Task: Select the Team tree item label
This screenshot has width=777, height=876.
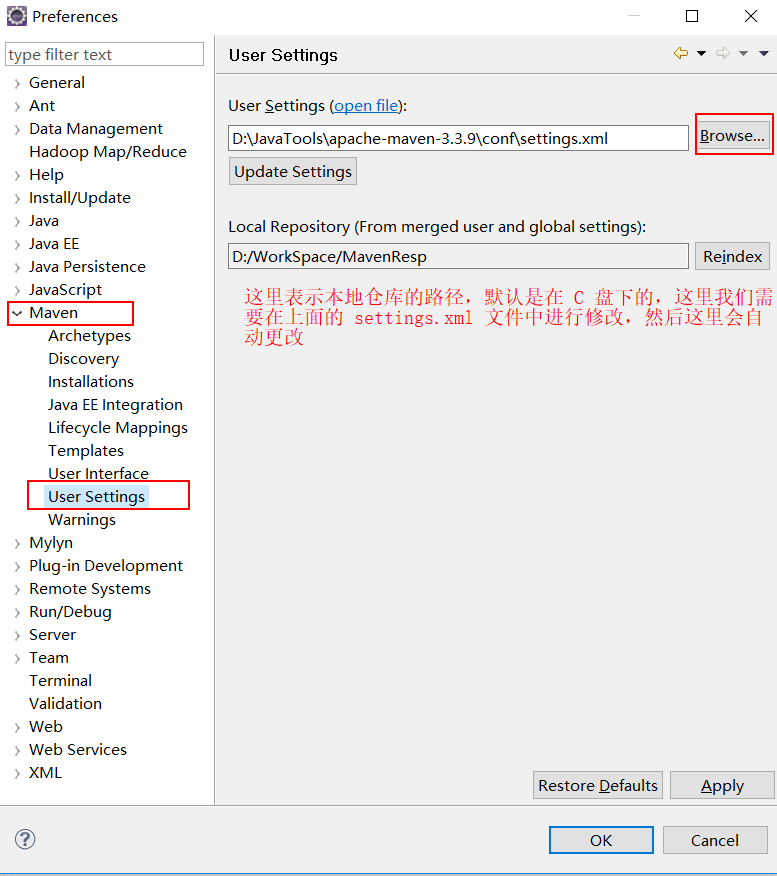Action: [x=49, y=658]
